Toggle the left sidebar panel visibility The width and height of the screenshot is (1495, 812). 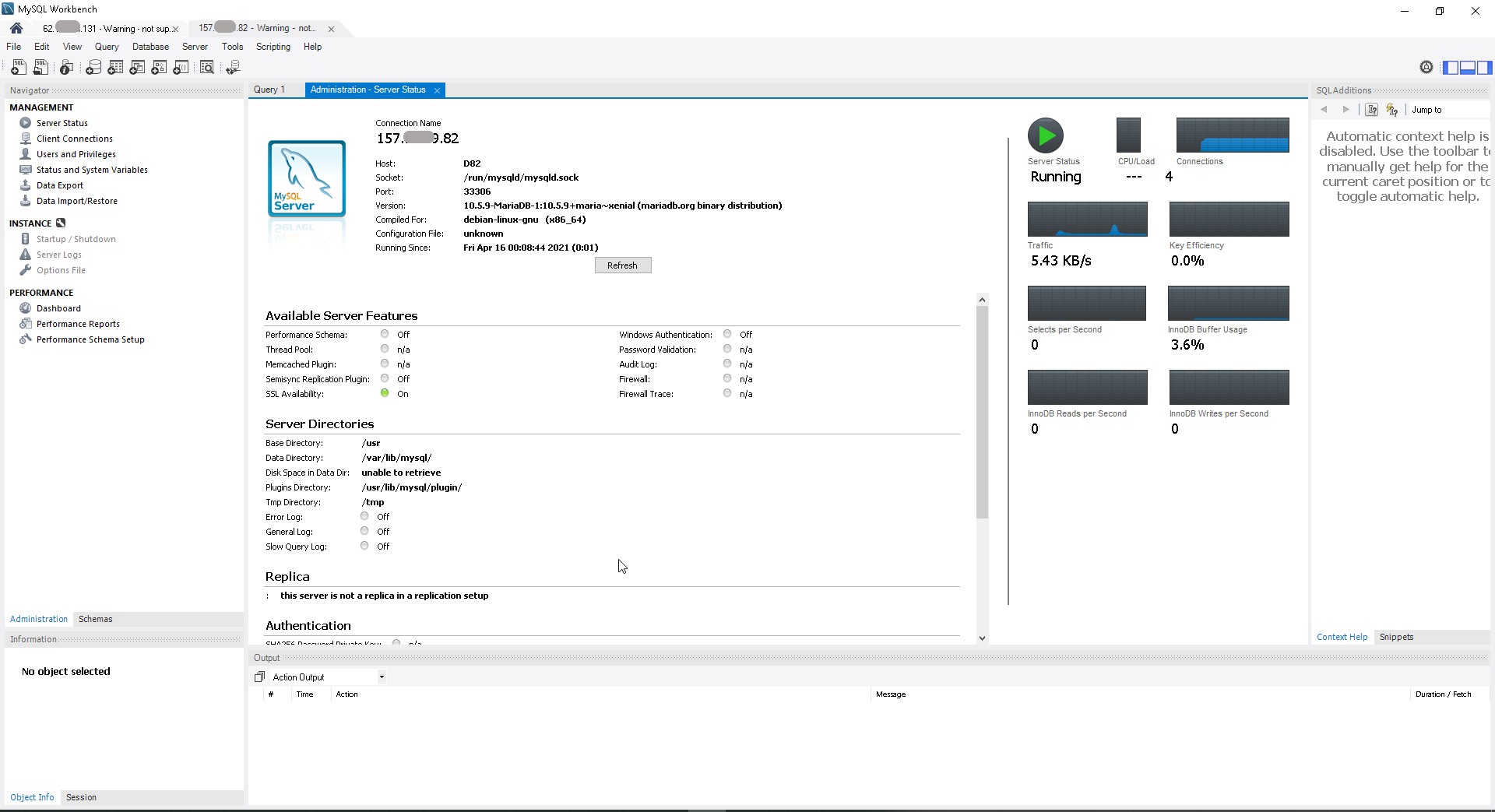(1451, 68)
